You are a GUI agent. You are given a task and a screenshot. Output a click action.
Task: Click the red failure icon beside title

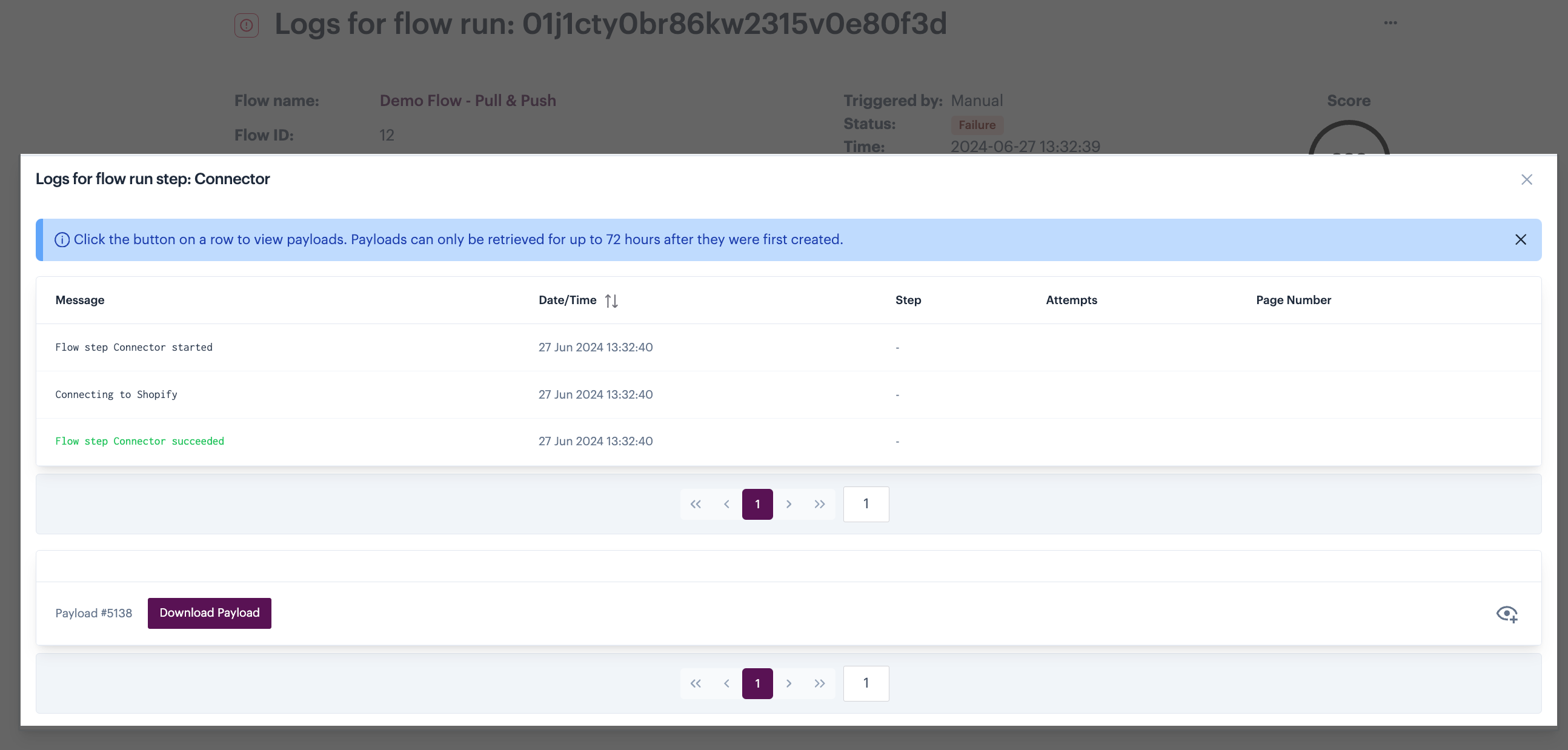(x=247, y=25)
